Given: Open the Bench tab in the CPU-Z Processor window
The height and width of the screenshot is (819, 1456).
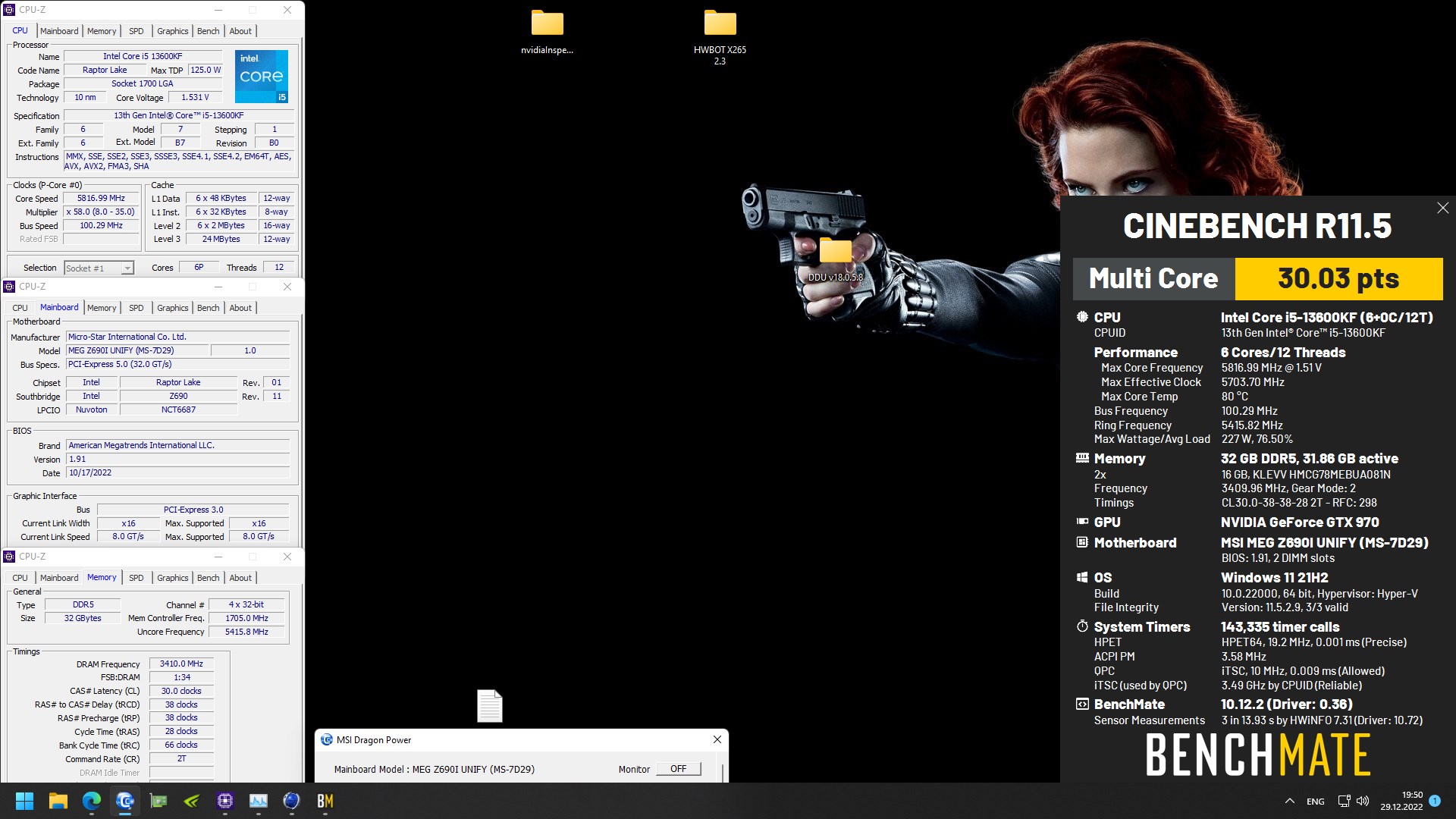Looking at the screenshot, I should [208, 31].
